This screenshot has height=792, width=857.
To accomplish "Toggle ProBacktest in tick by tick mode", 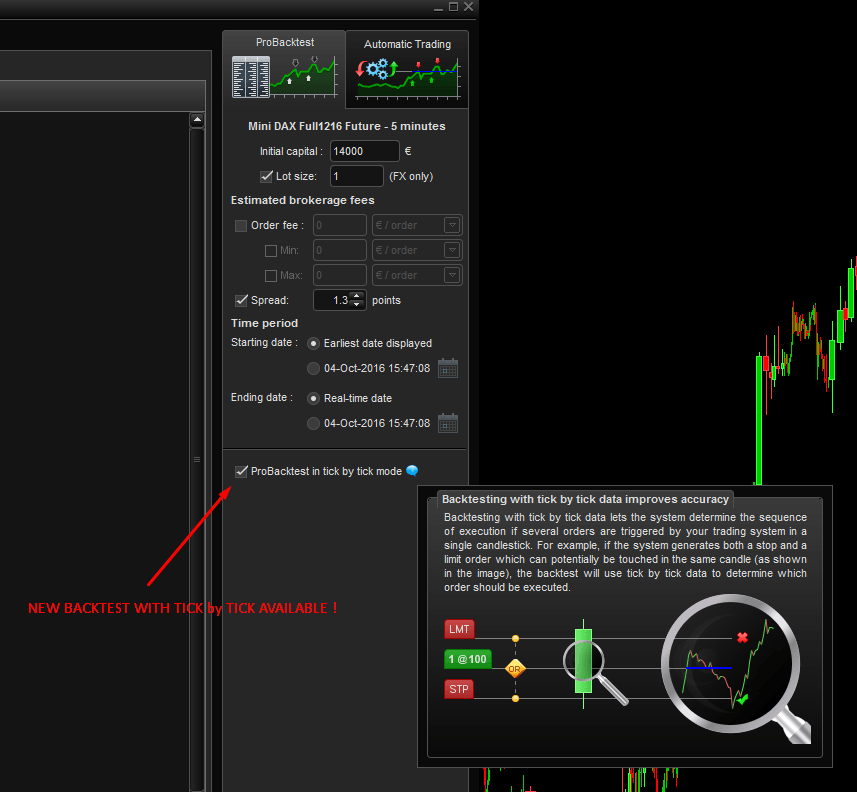I will 241,471.
